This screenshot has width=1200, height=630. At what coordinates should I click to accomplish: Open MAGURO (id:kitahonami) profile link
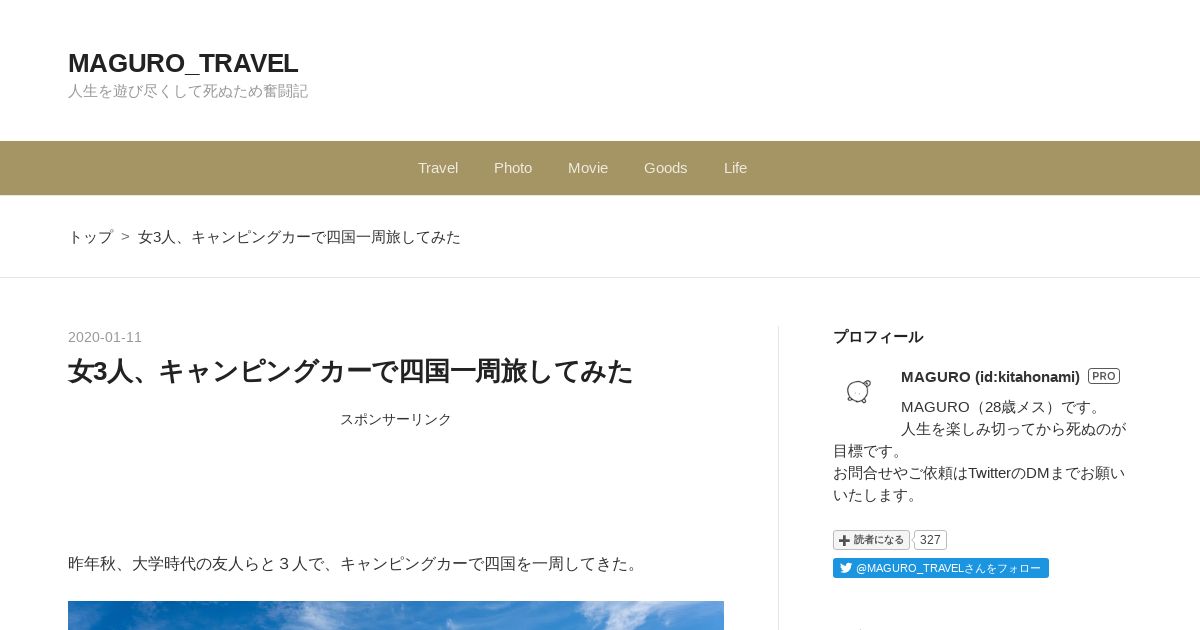point(990,377)
